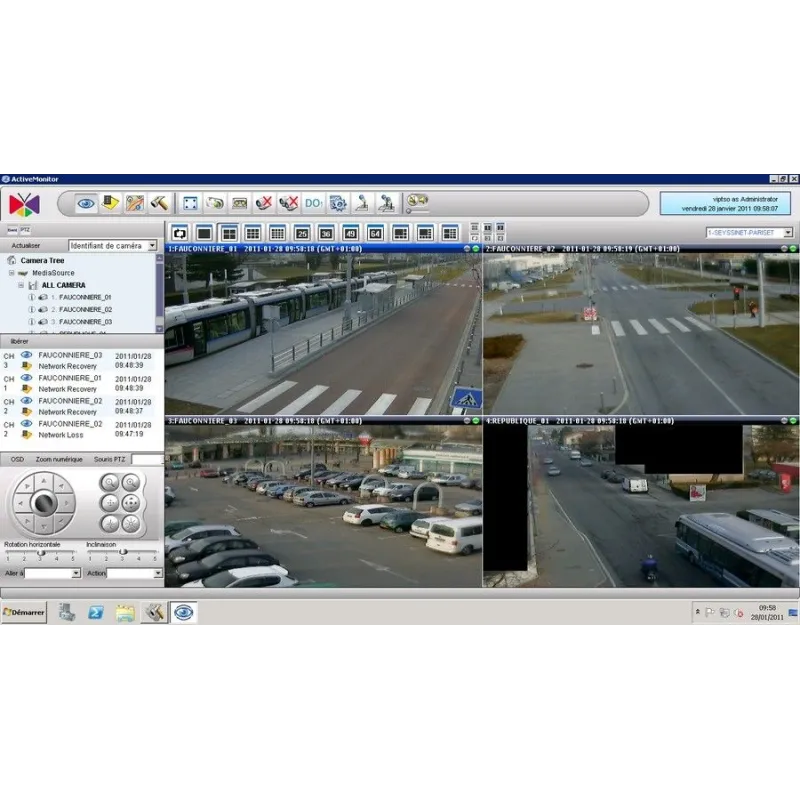Collapse the ALL CAMERA tree node
Viewport: 800px width, 800px height.
(20, 285)
